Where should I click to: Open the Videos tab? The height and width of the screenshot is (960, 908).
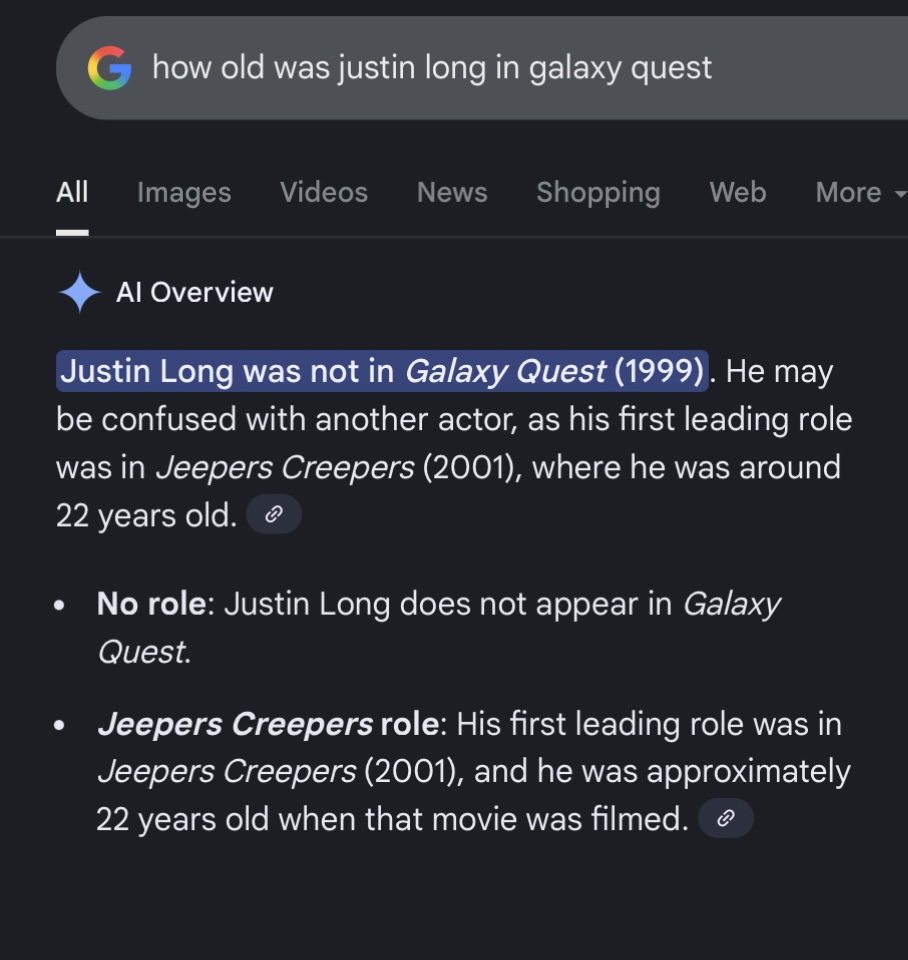coord(324,192)
